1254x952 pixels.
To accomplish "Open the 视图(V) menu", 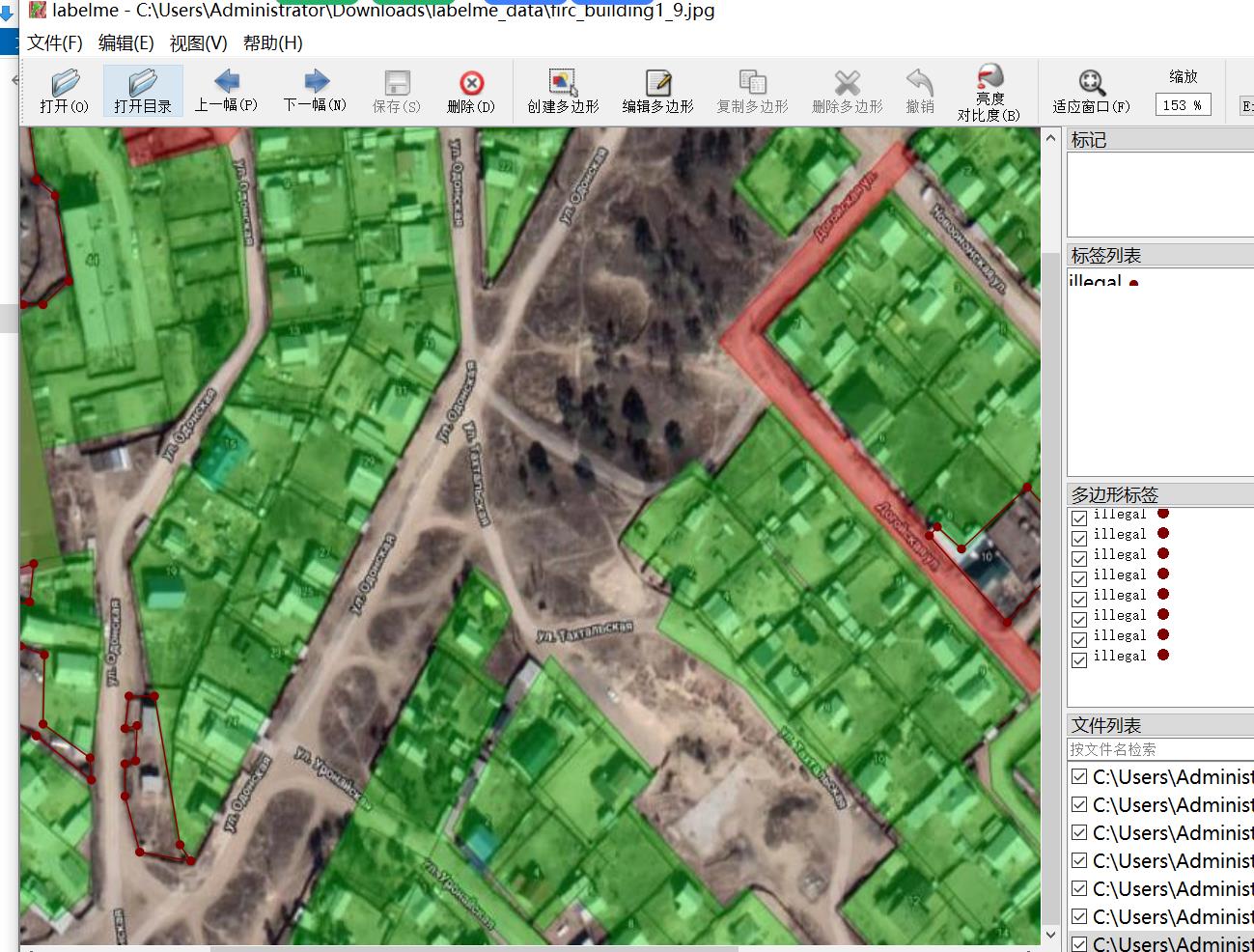I will click(198, 43).
